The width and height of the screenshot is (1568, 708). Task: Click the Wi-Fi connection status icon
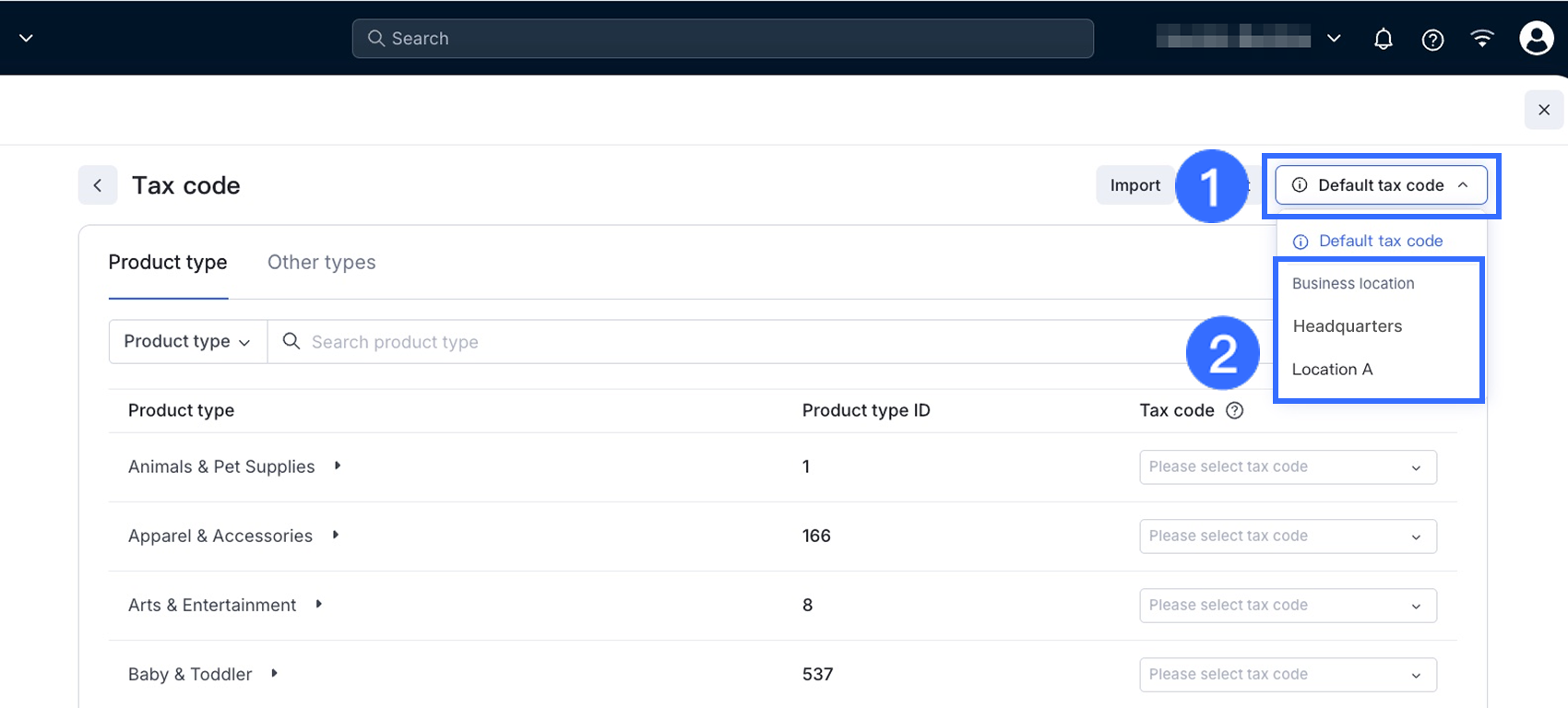[1482, 39]
